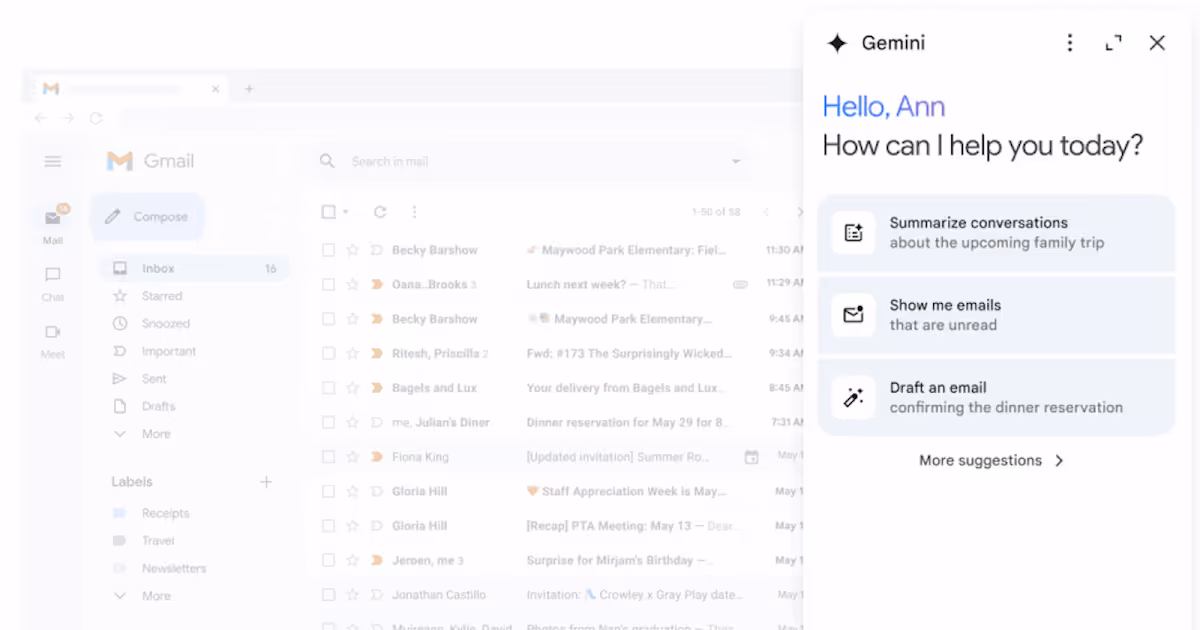Open the Gmail hamburger menu icon
1200x630 pixels.
point(52,160)
